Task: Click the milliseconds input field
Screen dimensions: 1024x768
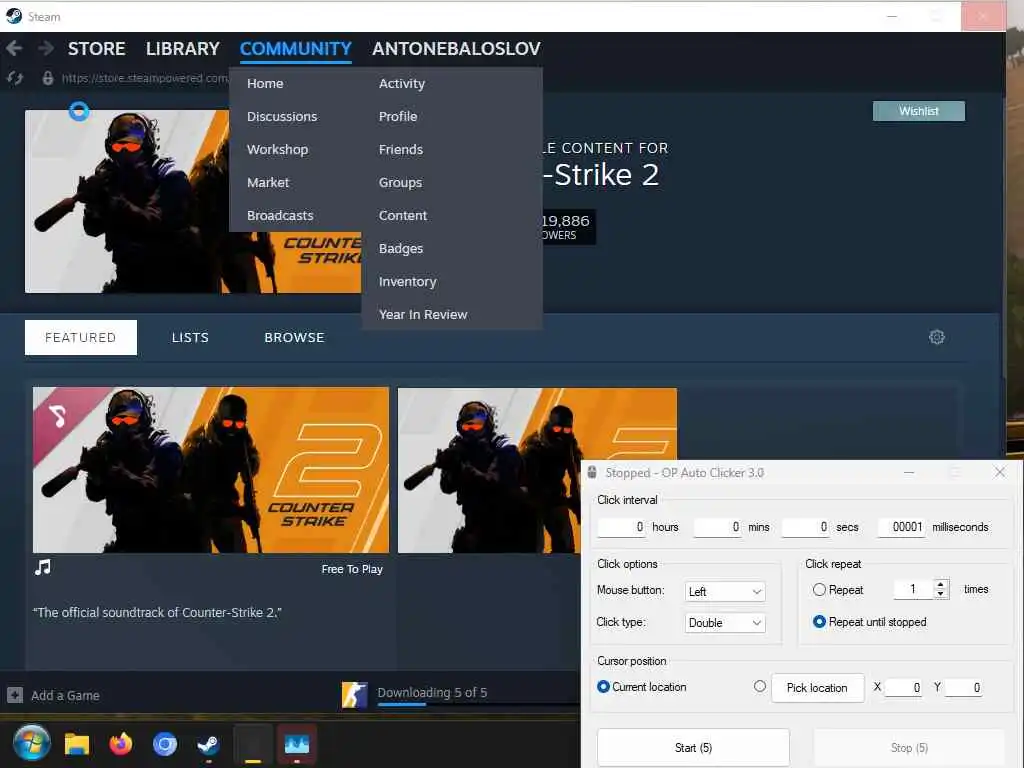Action: pyautogui.click(x=901, y=527)
